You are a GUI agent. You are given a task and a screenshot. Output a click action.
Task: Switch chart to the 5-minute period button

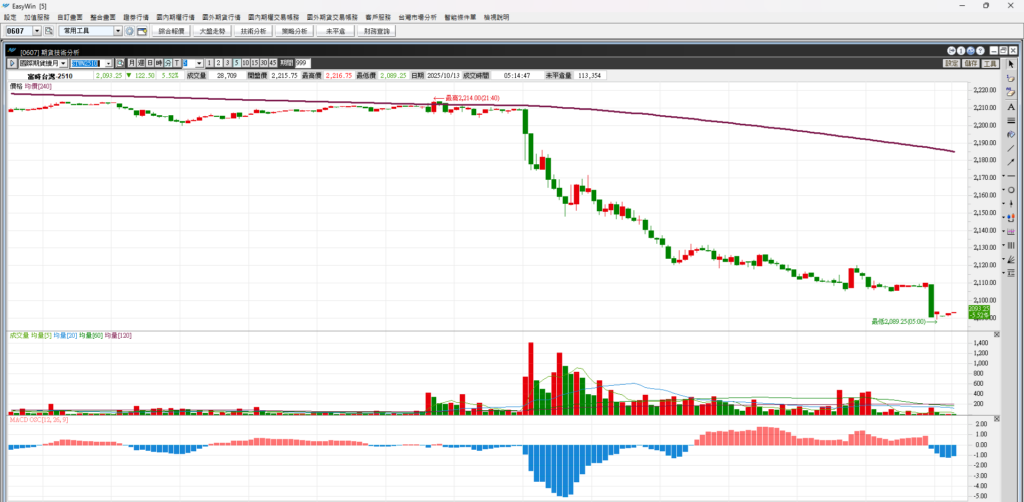click(x=236, y=63)
